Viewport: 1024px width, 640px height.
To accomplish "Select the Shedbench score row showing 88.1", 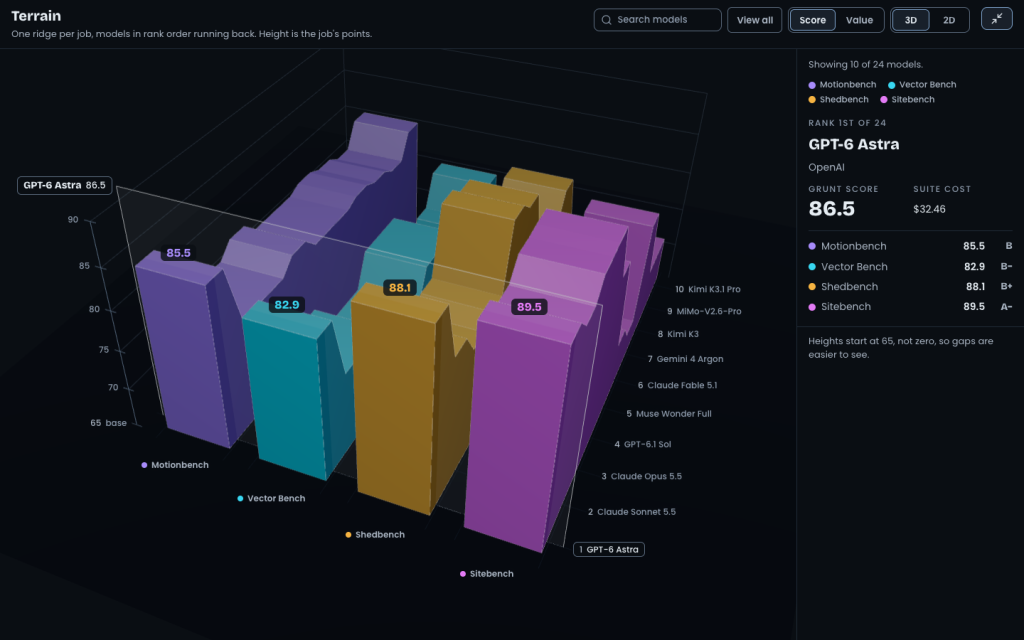I will pyautogui.click(x=910, y=287).
